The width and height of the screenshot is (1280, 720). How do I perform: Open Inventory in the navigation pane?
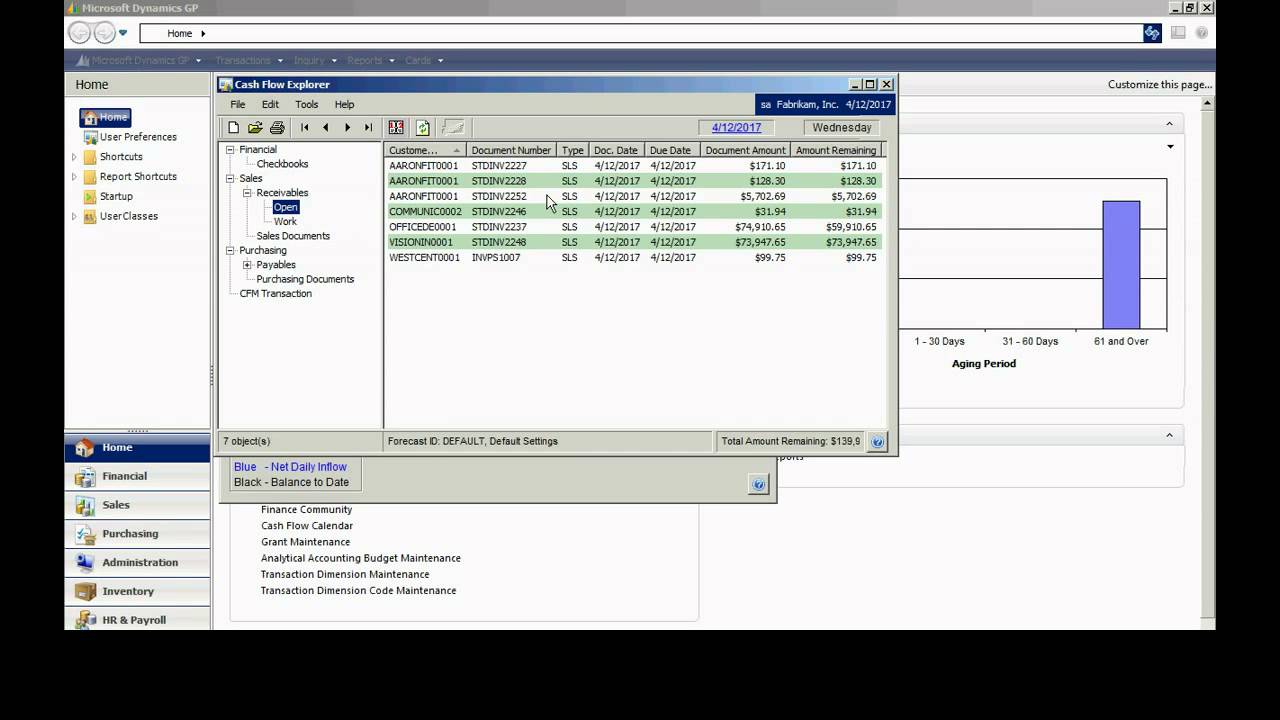click(x=138, y=591)
